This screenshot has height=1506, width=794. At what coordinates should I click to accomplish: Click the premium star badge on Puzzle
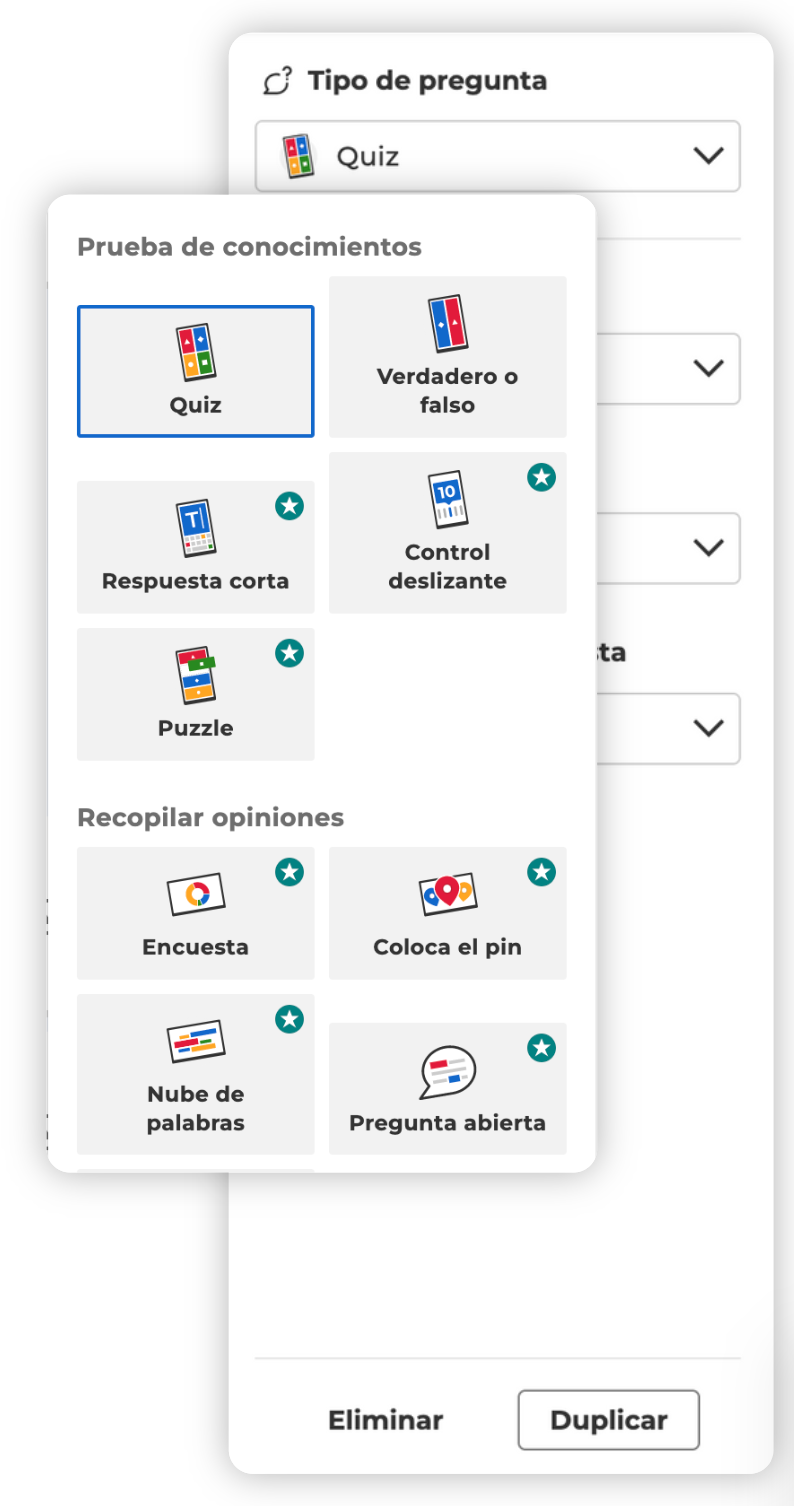pyautogui.click(x=289, y=654)
